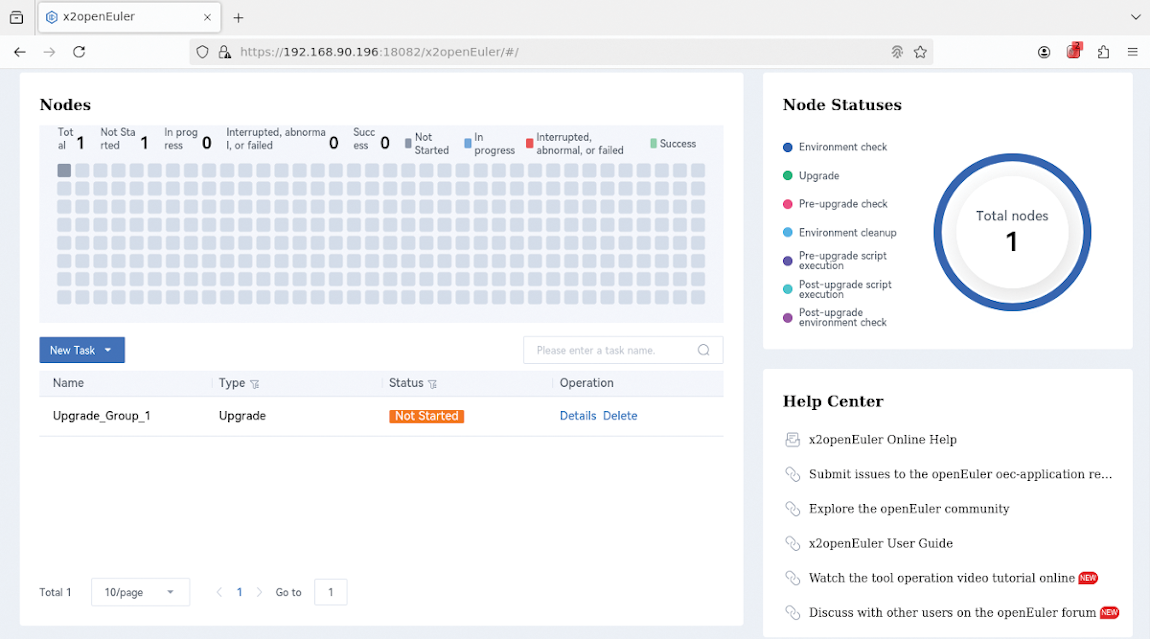
Task: Click the Name column header
Action: tap(68, 383)
